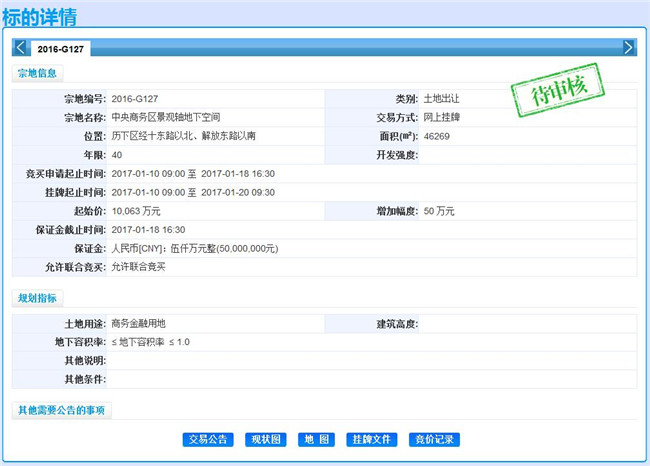Open the 挂牌文件 listing documents

coord(372,439)
